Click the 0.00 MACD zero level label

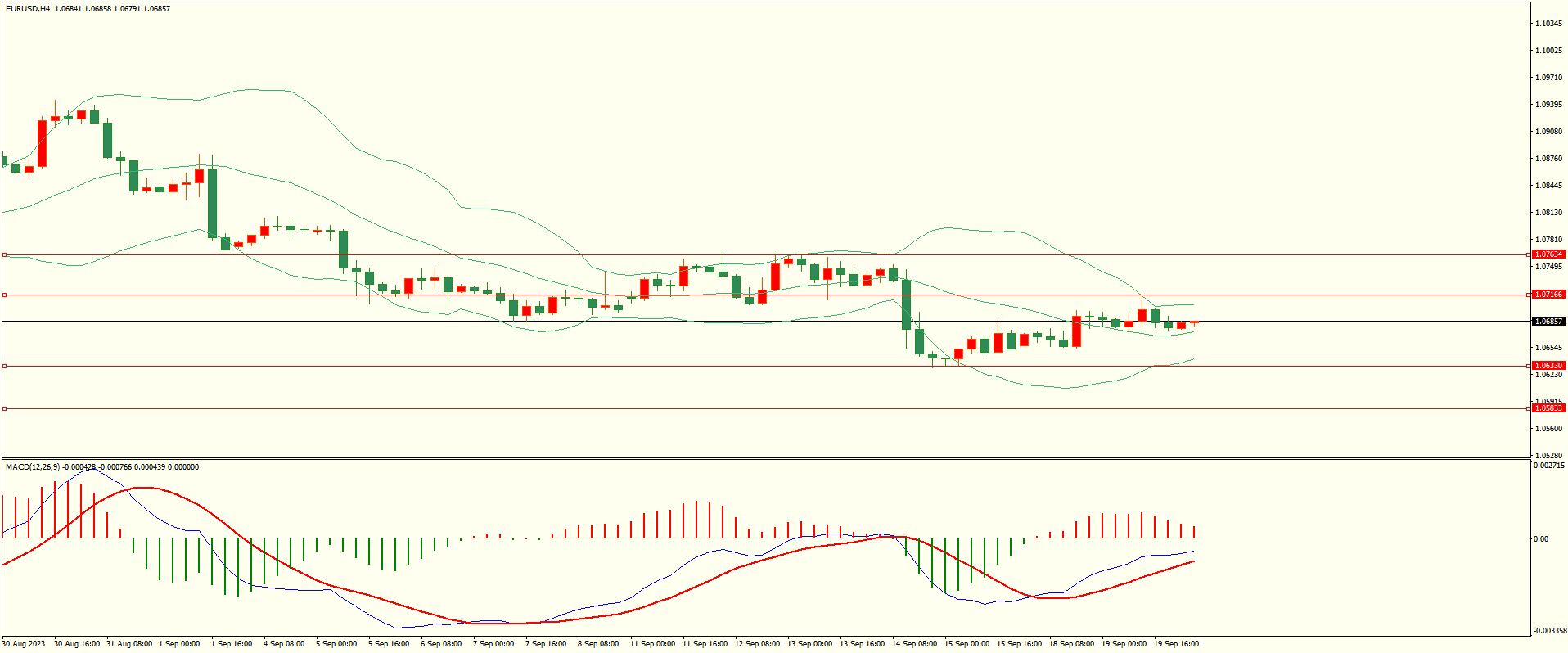click(1541, 539)
